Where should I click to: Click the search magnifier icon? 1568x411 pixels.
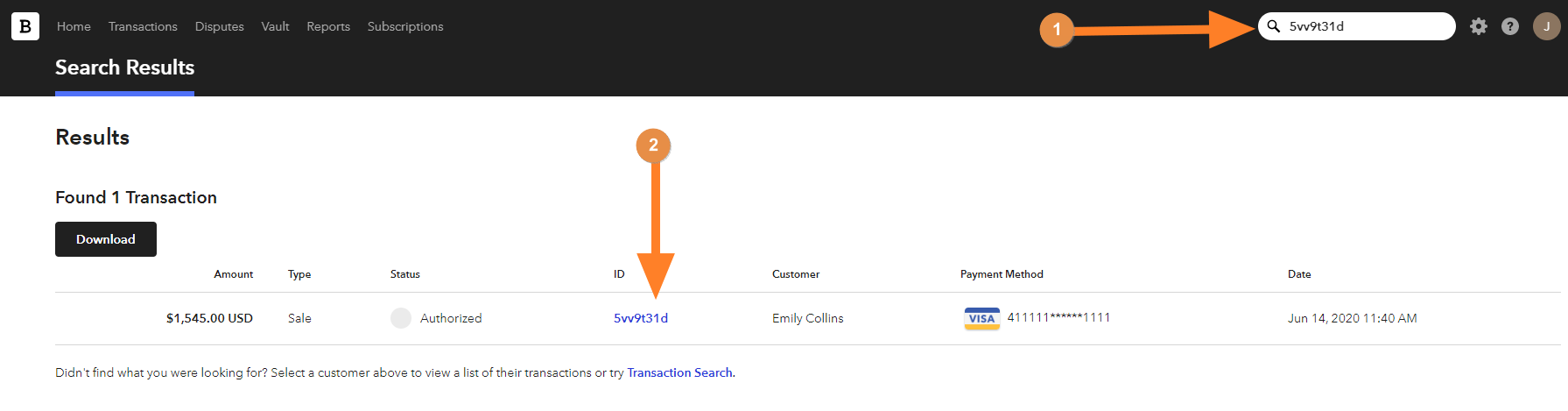click(x=1274, y=26)
